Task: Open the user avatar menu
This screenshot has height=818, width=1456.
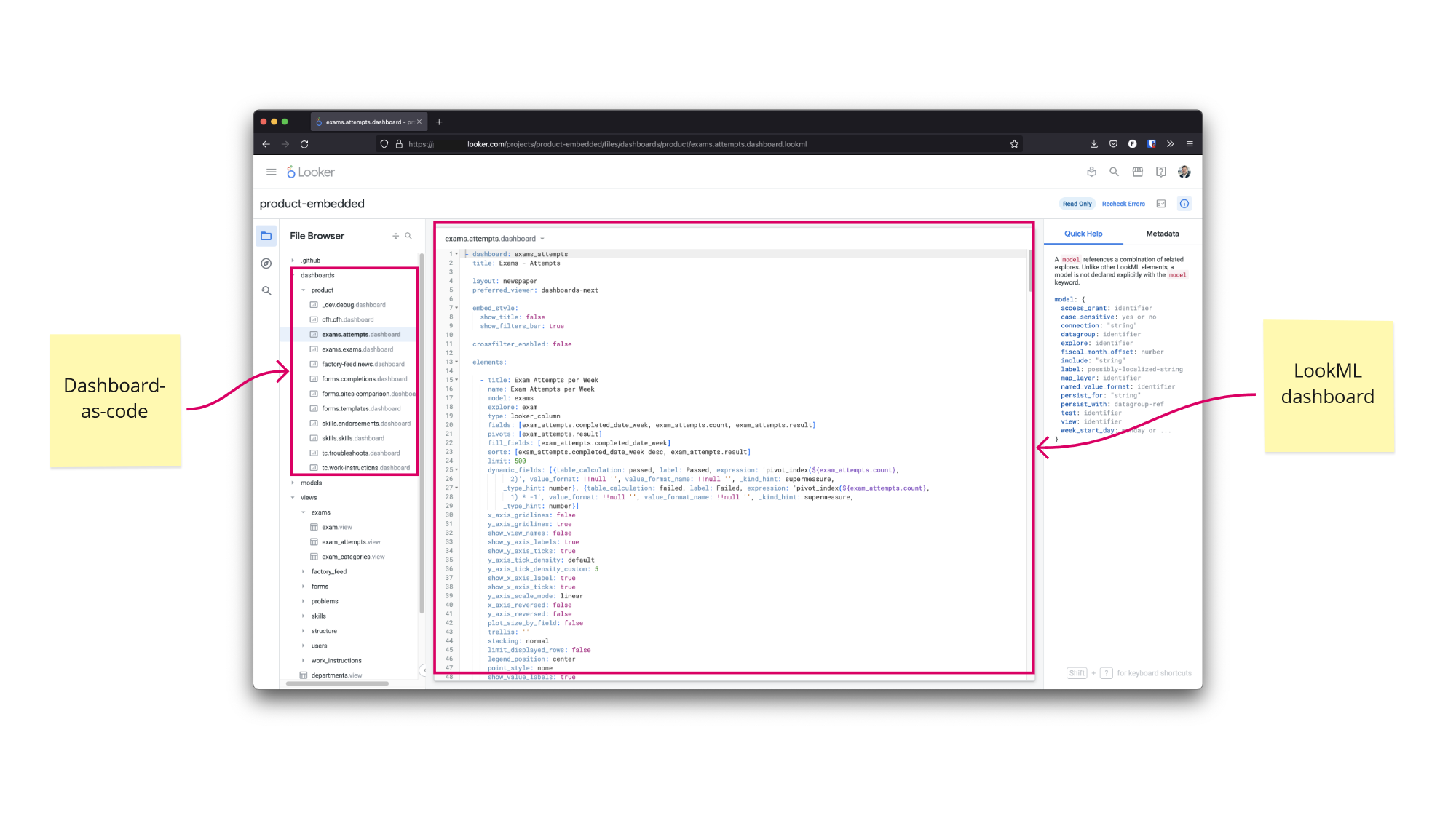Action: pos(1184,172)
